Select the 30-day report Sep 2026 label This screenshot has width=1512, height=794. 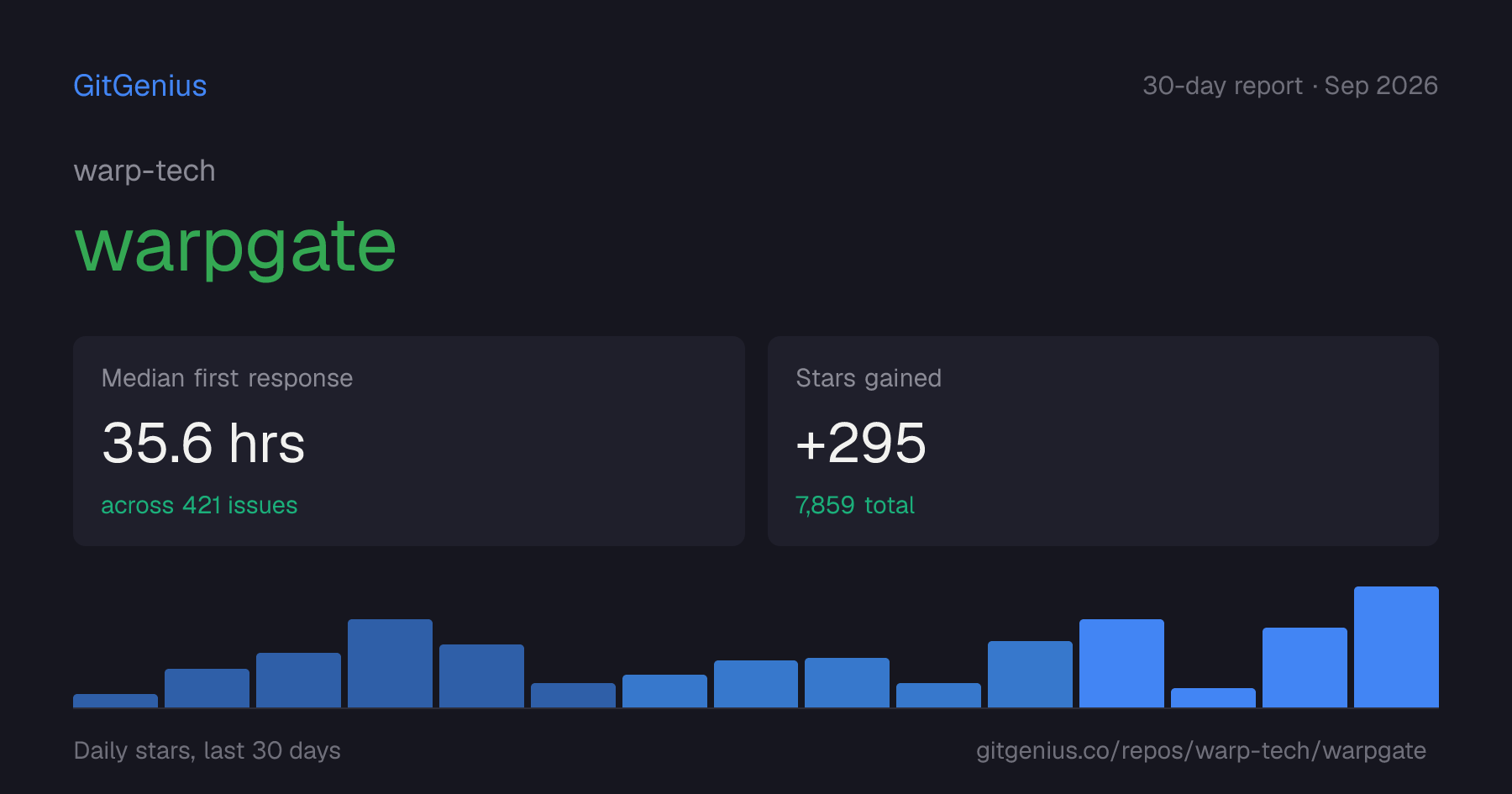(1290, 86)
